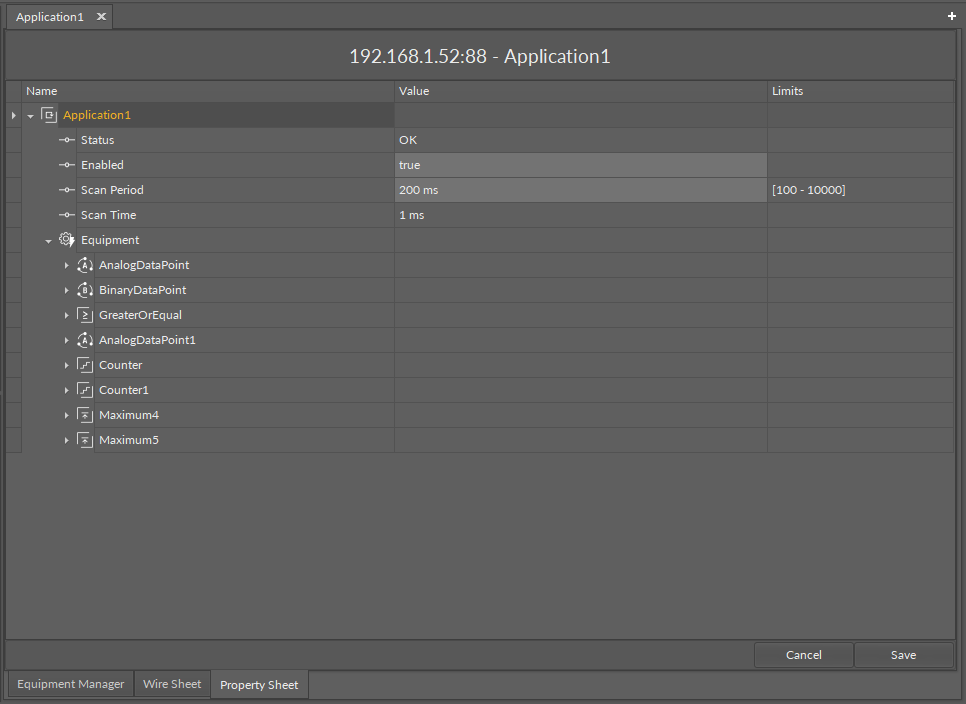Click the AnalogDataPoint1 icon

(x=85, y=340)
